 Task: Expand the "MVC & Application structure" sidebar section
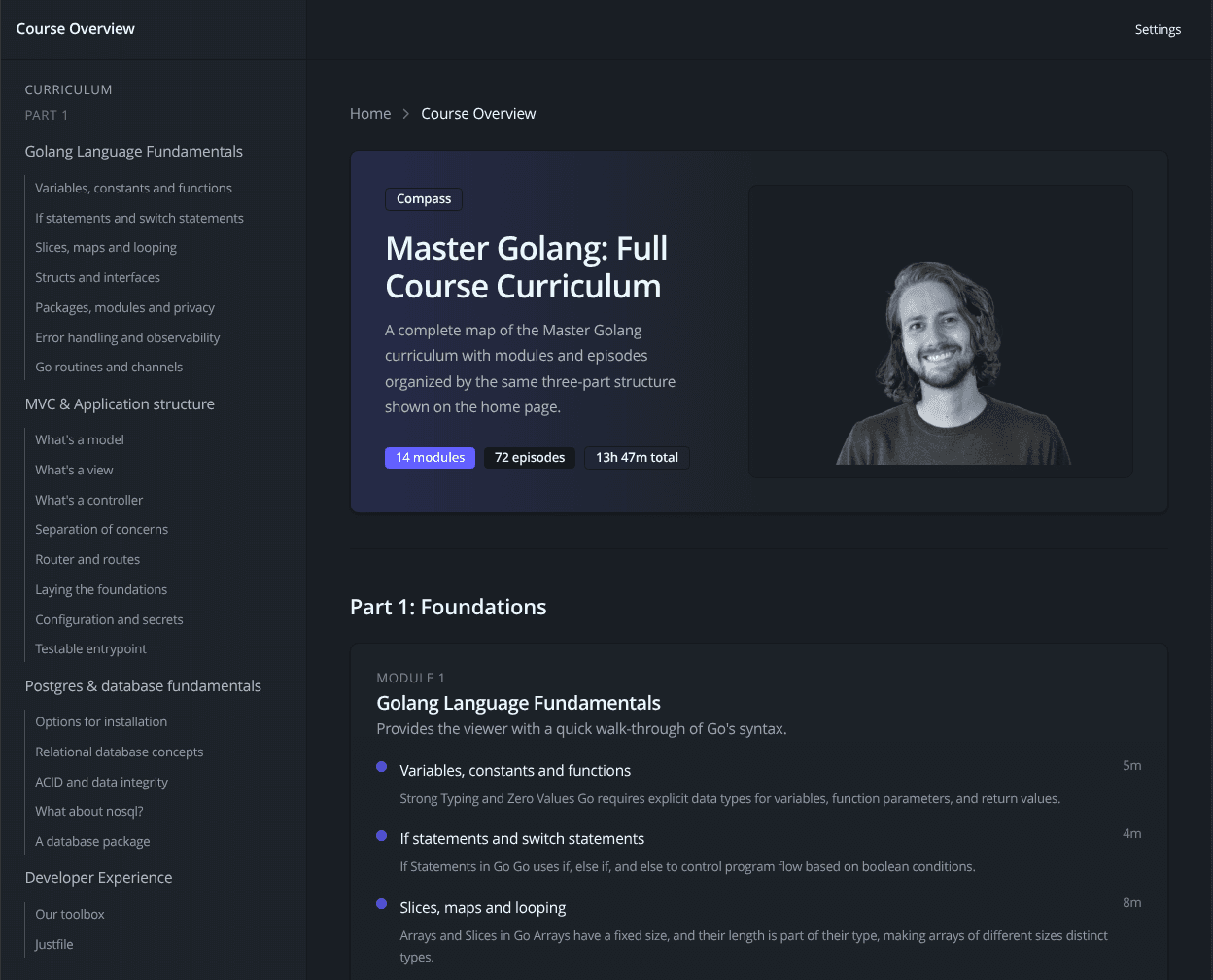coord(120,403)
